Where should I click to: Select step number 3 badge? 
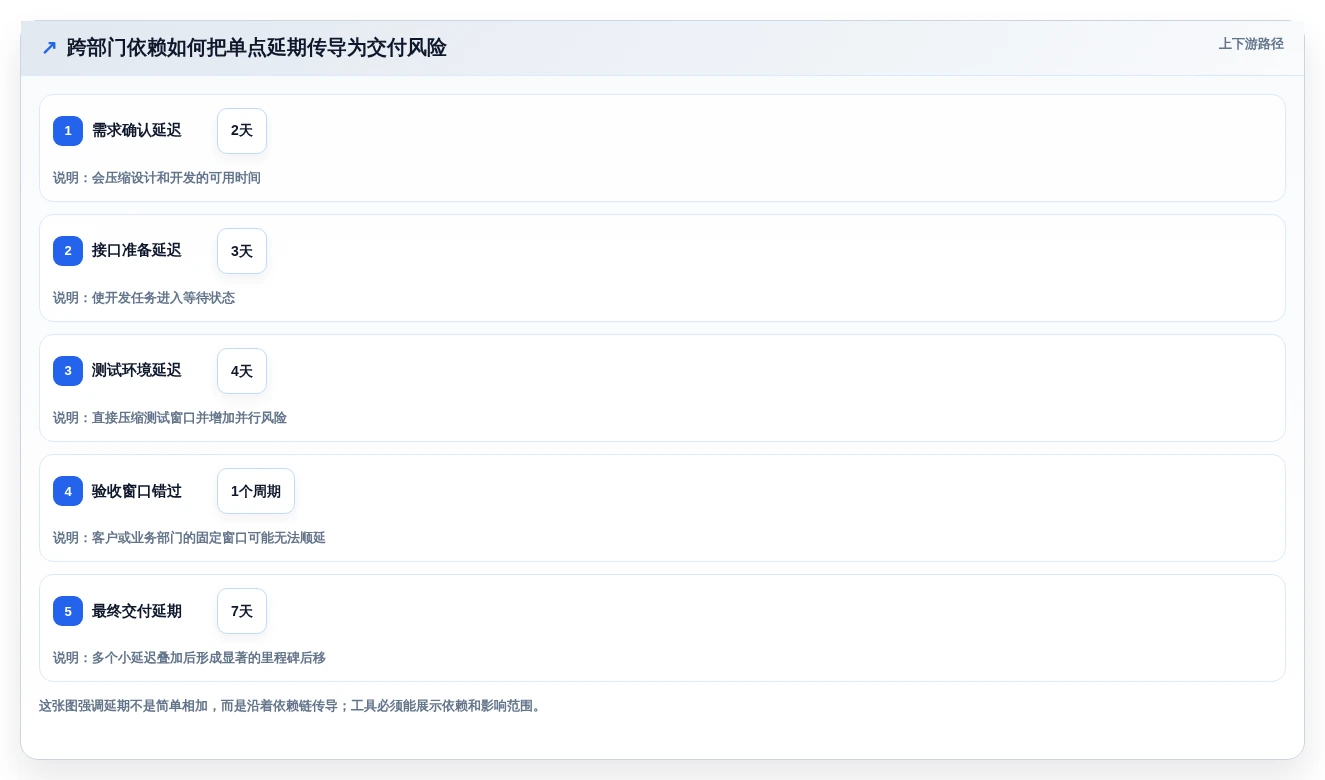pyautogui.click(x=68, y=371)
